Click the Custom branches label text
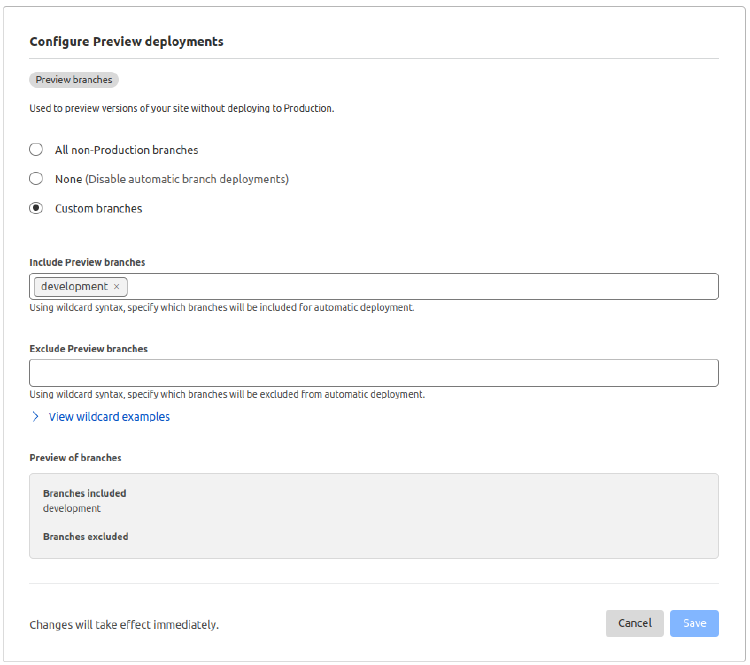Image resolution: width=750 pixels, height=665 pixels. click(98, 209)
